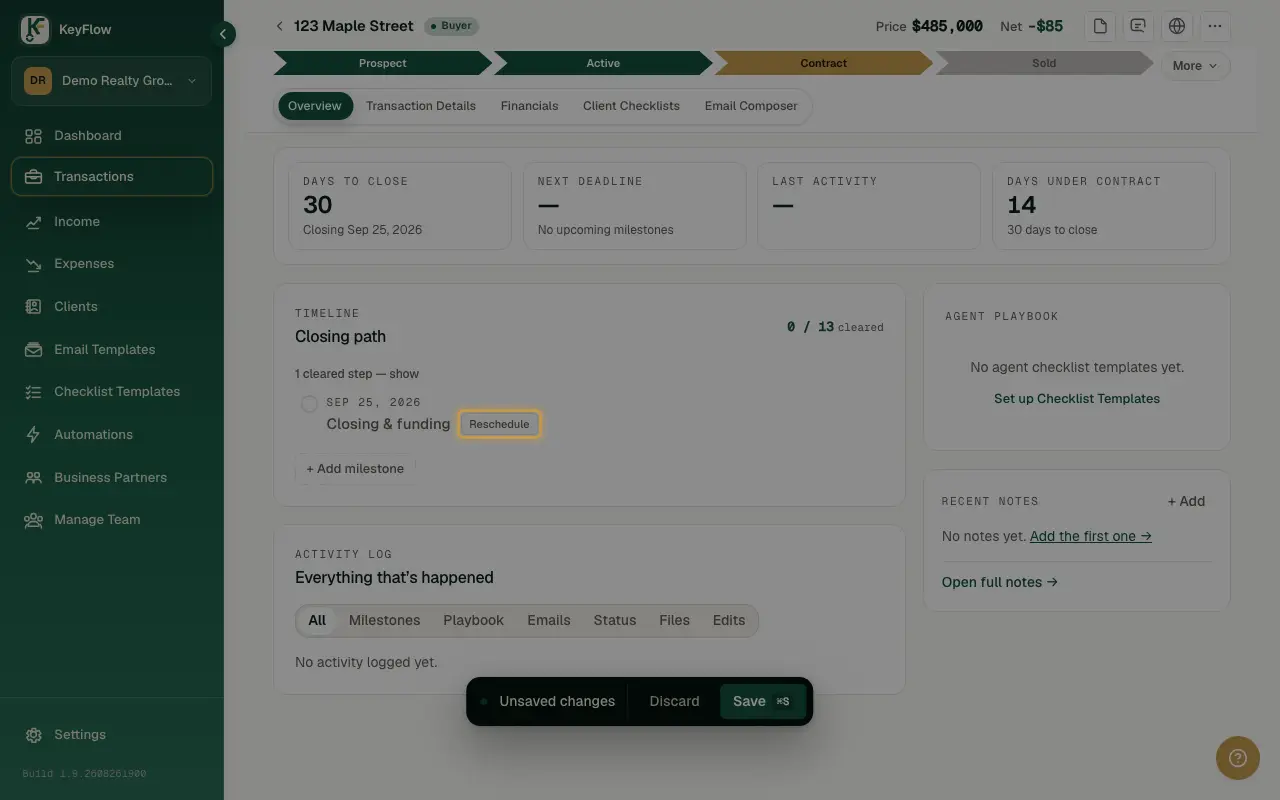Image resolution: width=1280 pixels, height=800 pixels.
Task: Select the Transactions briefcase icon
Action: tap(33, 177)
